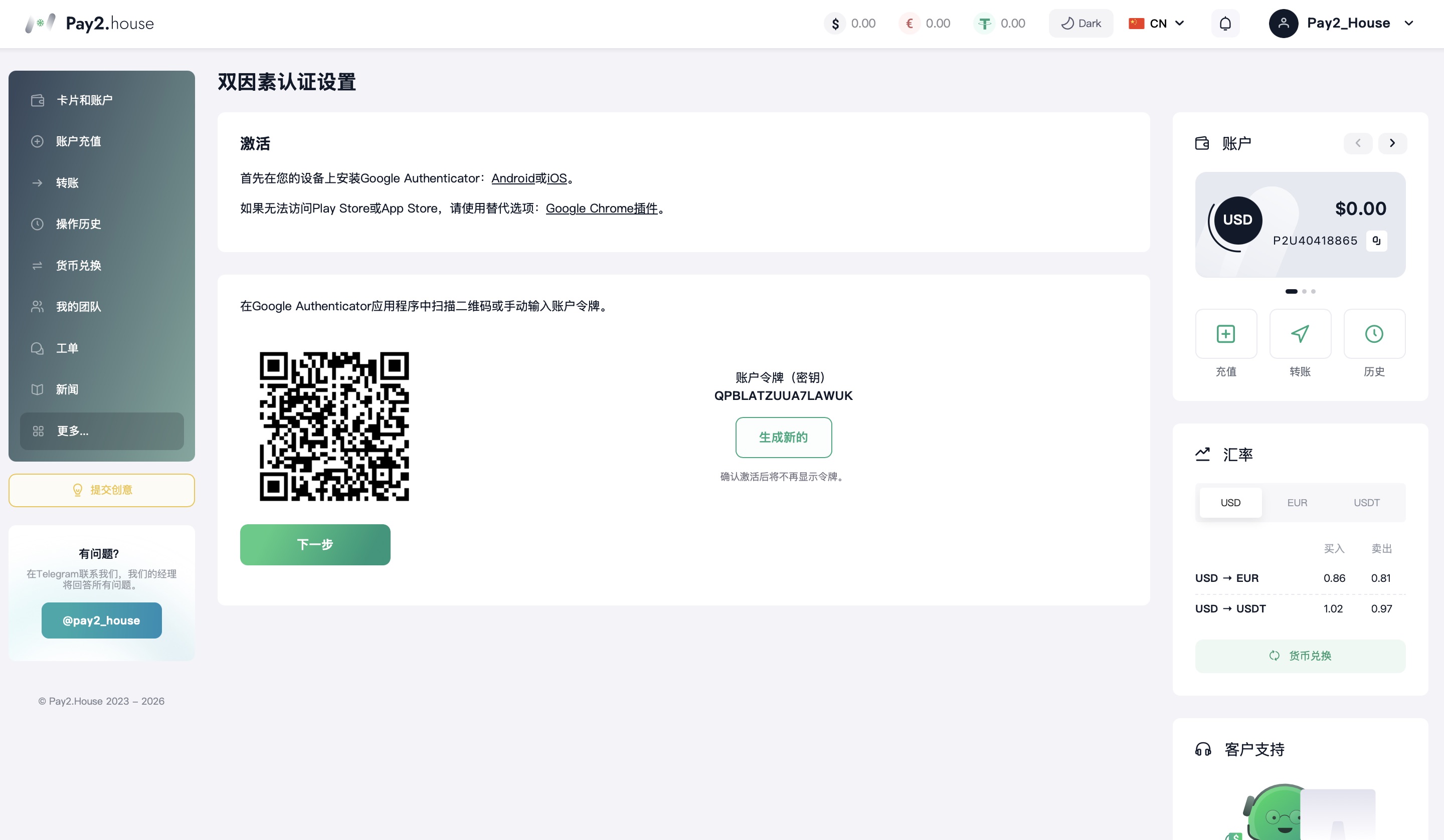Click the 历史 clock icon

coord(1374,334)
